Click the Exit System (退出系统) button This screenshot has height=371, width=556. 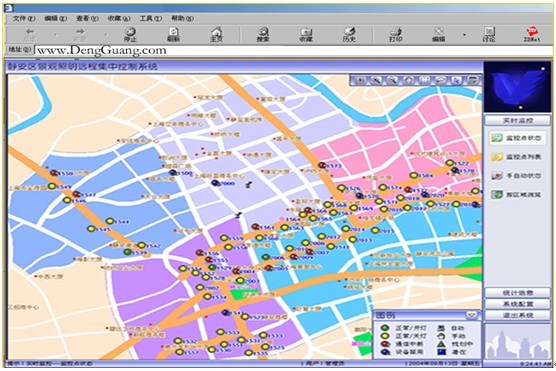[518, 315]
